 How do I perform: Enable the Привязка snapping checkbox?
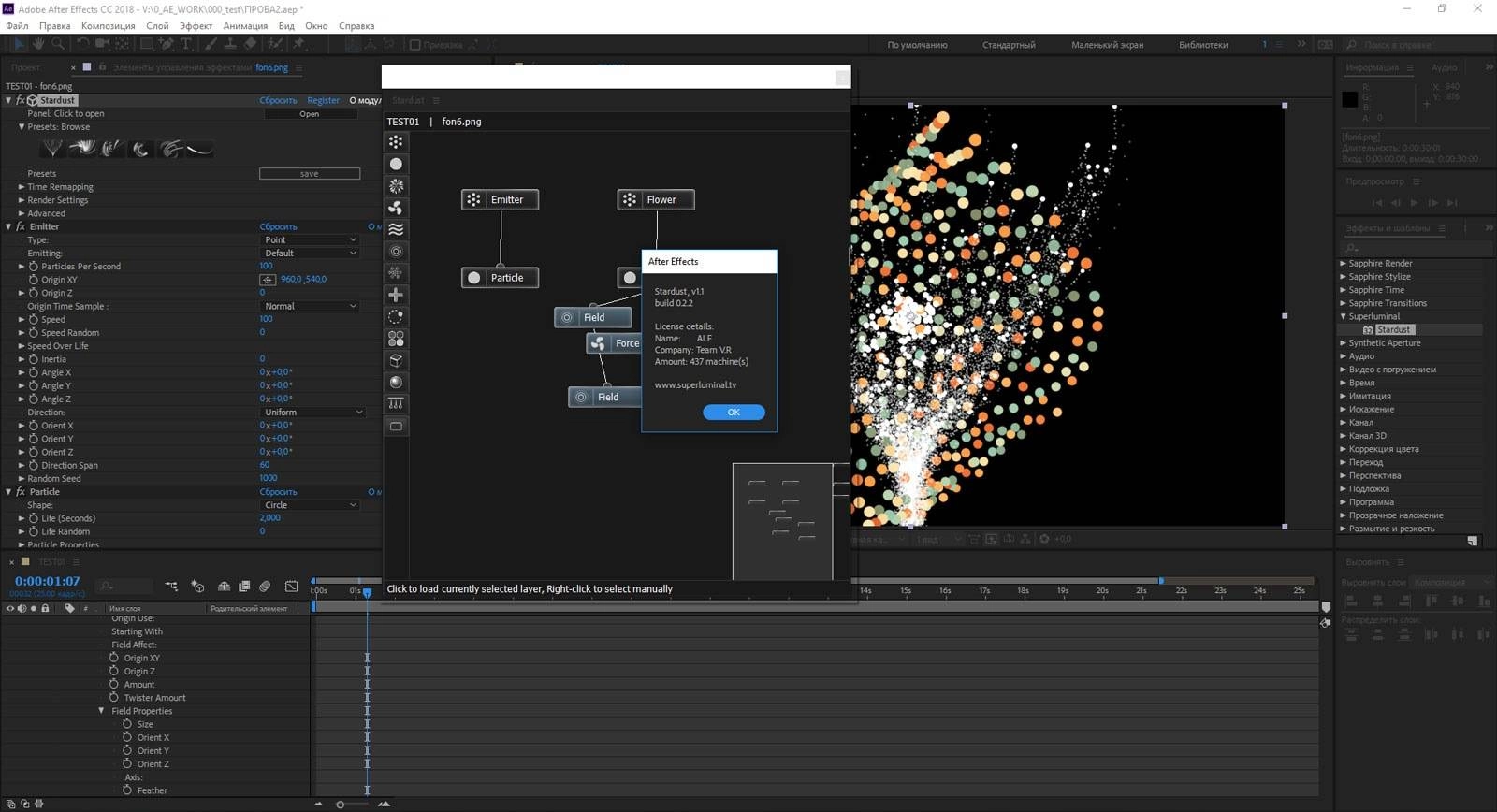(415, 45)
